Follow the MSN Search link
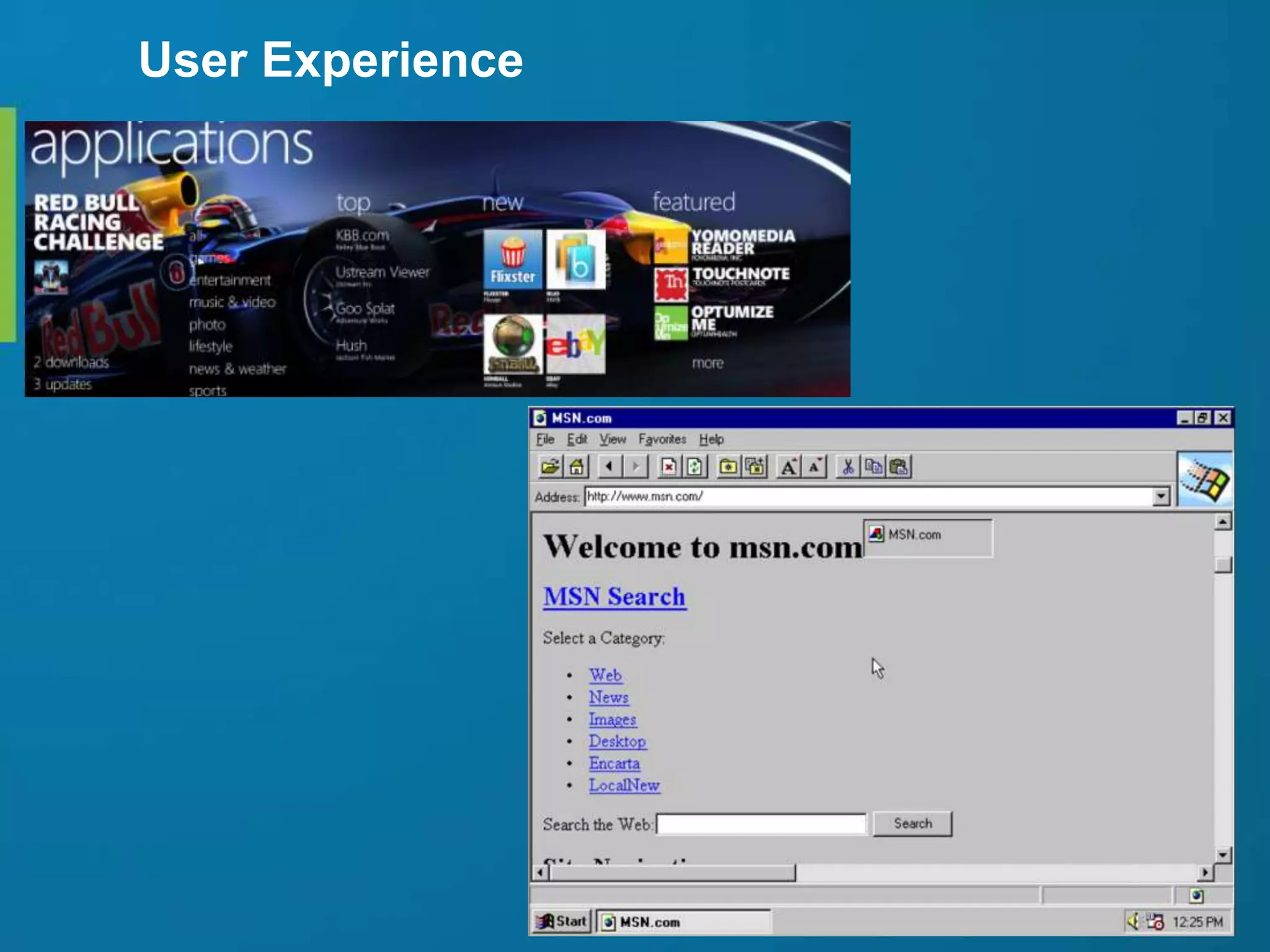Viewport: 1270px width, 952px height. coord(615,597)
